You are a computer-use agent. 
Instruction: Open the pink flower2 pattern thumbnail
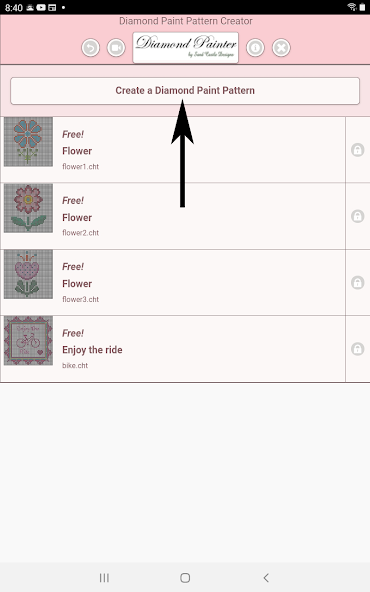point(28,208)
